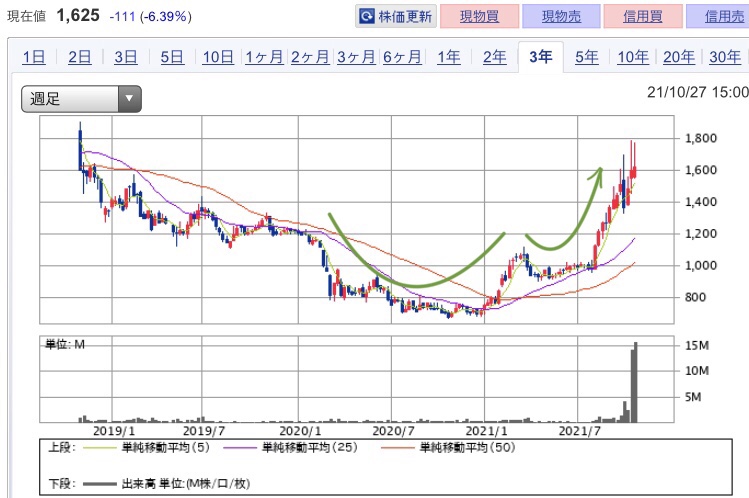Click the 株価更新 refresh icon button
Screen dimensions: 749x498
point(397,17)
